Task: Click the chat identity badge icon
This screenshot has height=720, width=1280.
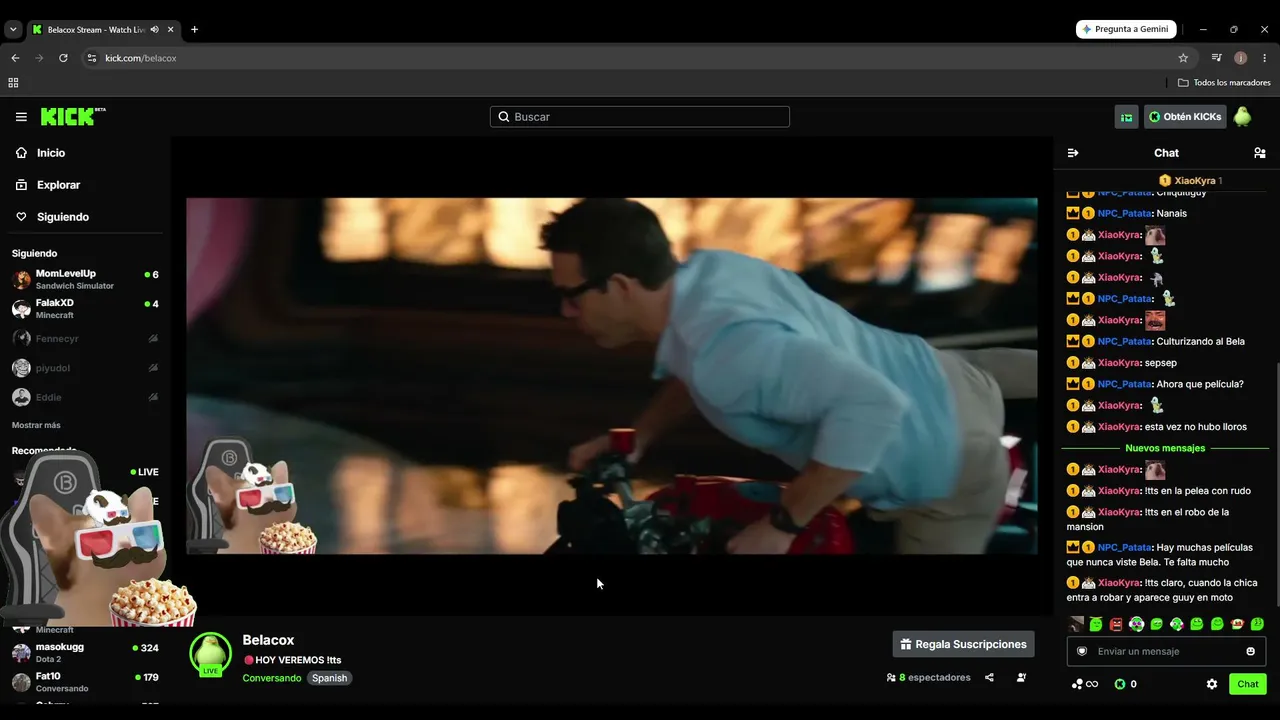Action: coord(1081,651)
